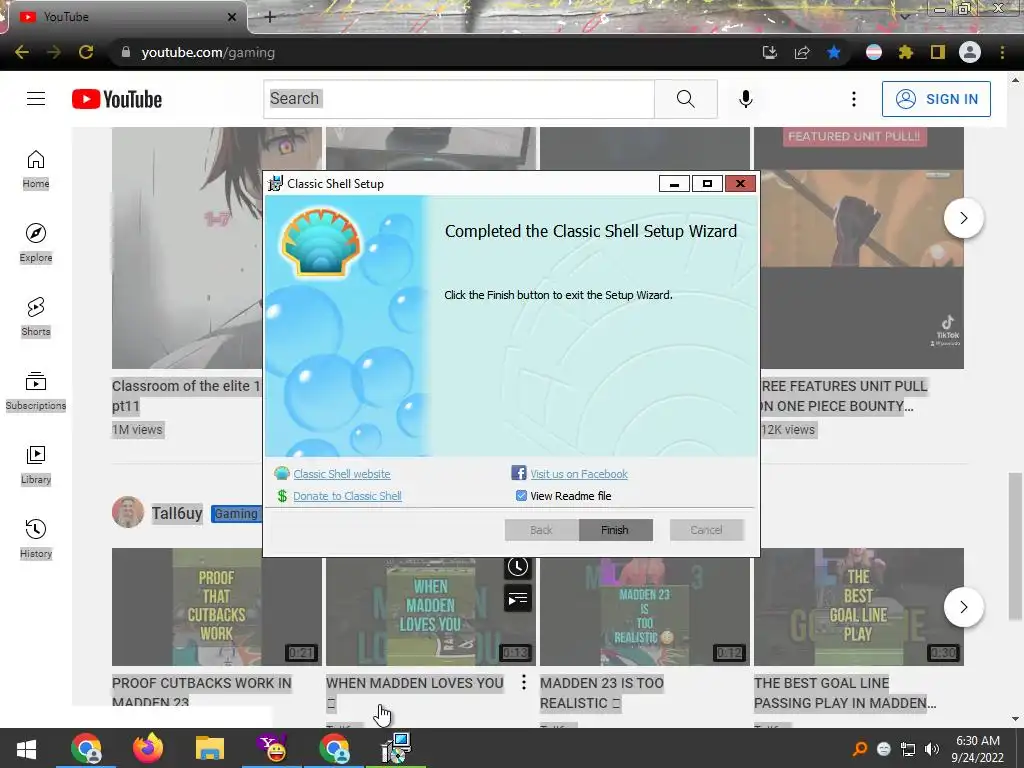Open Windows Start button

(27, 748)
